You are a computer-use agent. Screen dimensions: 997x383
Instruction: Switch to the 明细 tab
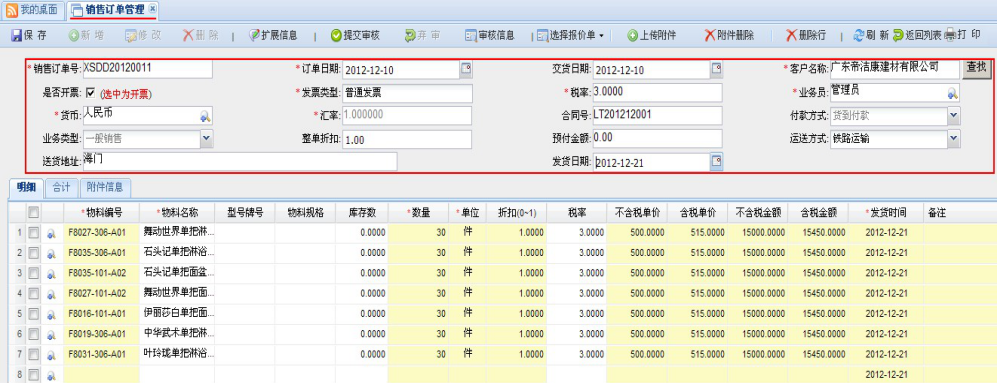[27, 187]
